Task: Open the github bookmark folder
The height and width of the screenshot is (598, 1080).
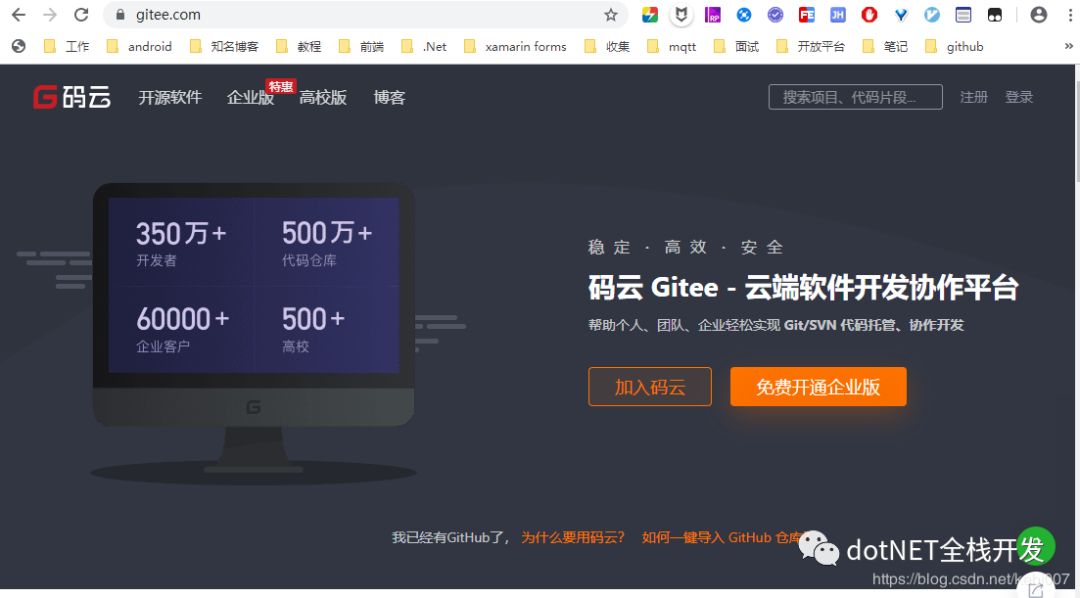Action: [954, 46]
